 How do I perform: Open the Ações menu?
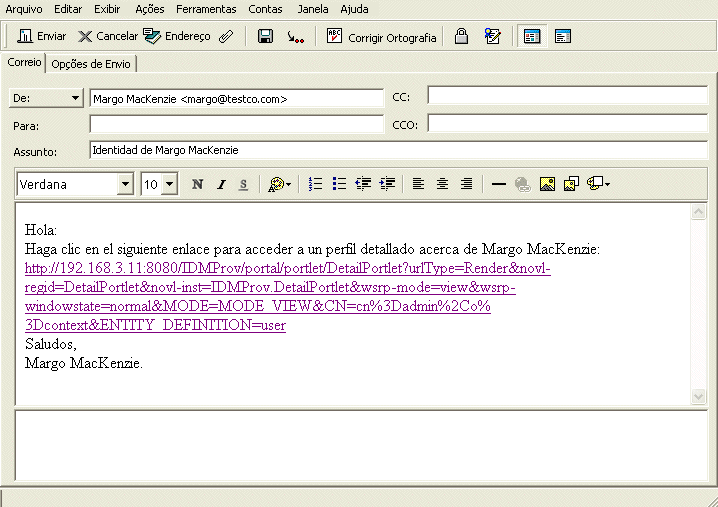coord(150,9)
